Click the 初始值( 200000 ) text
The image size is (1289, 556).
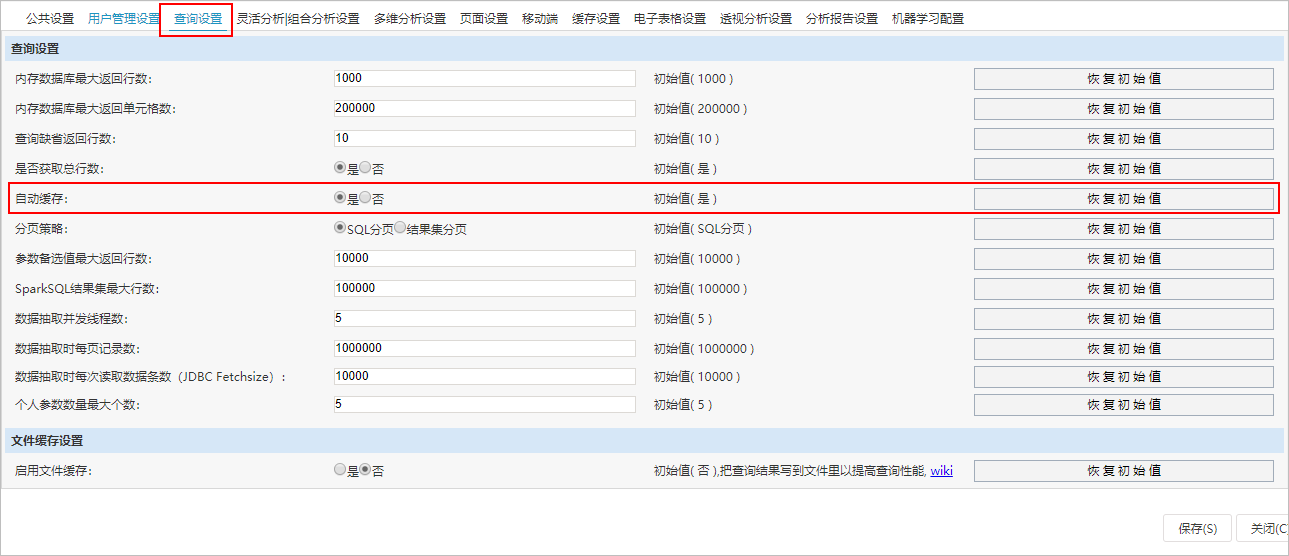point(700,109)
